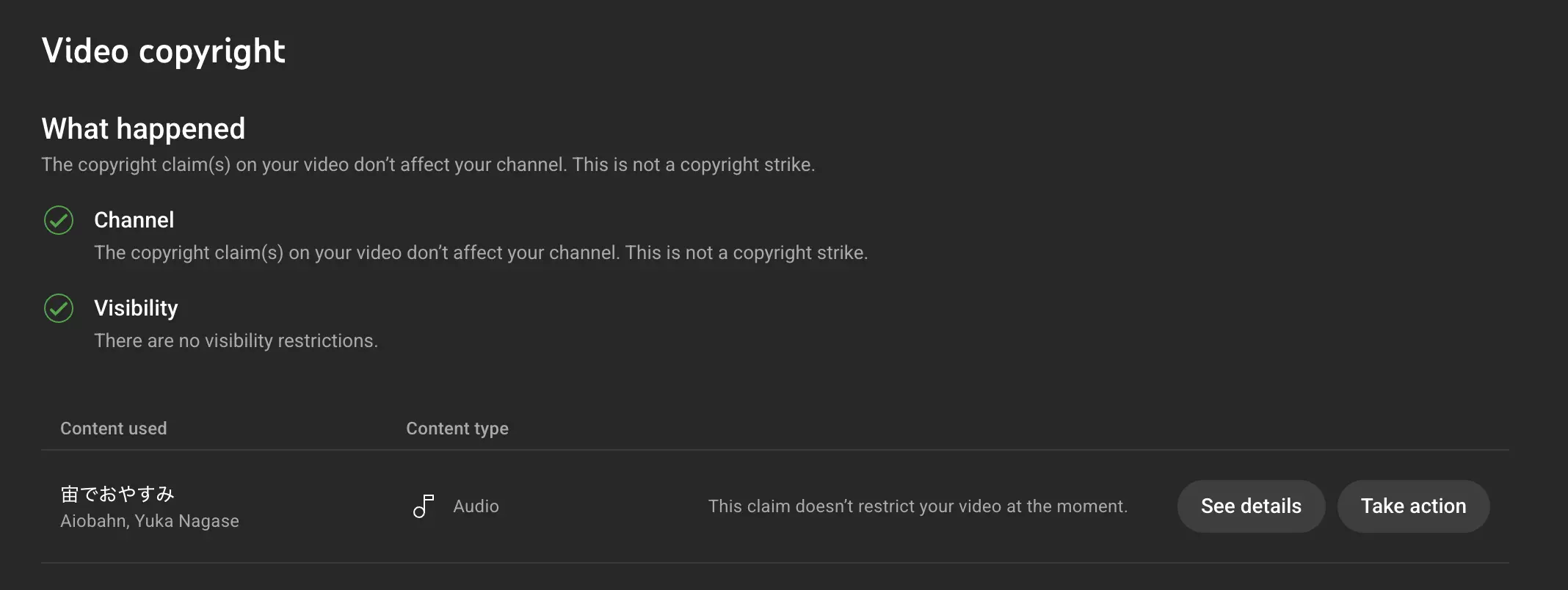Screen dimensions: 1568x590
Task: Click the Video copyright page title
Action: (x=164, y=51)
